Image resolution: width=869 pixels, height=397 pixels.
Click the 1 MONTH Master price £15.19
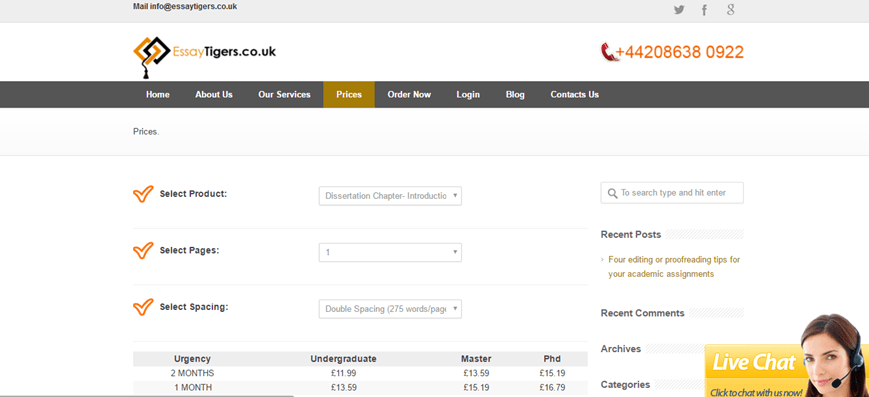coord(477,388)
